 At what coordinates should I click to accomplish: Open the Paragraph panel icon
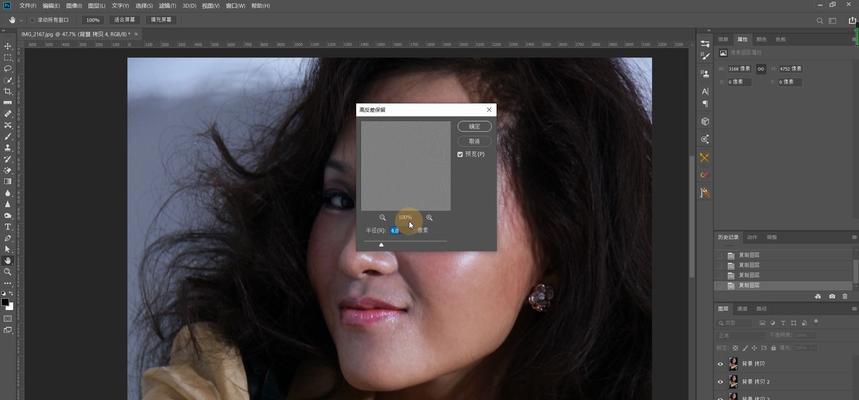pyautogui.click(x=705, y=104)
